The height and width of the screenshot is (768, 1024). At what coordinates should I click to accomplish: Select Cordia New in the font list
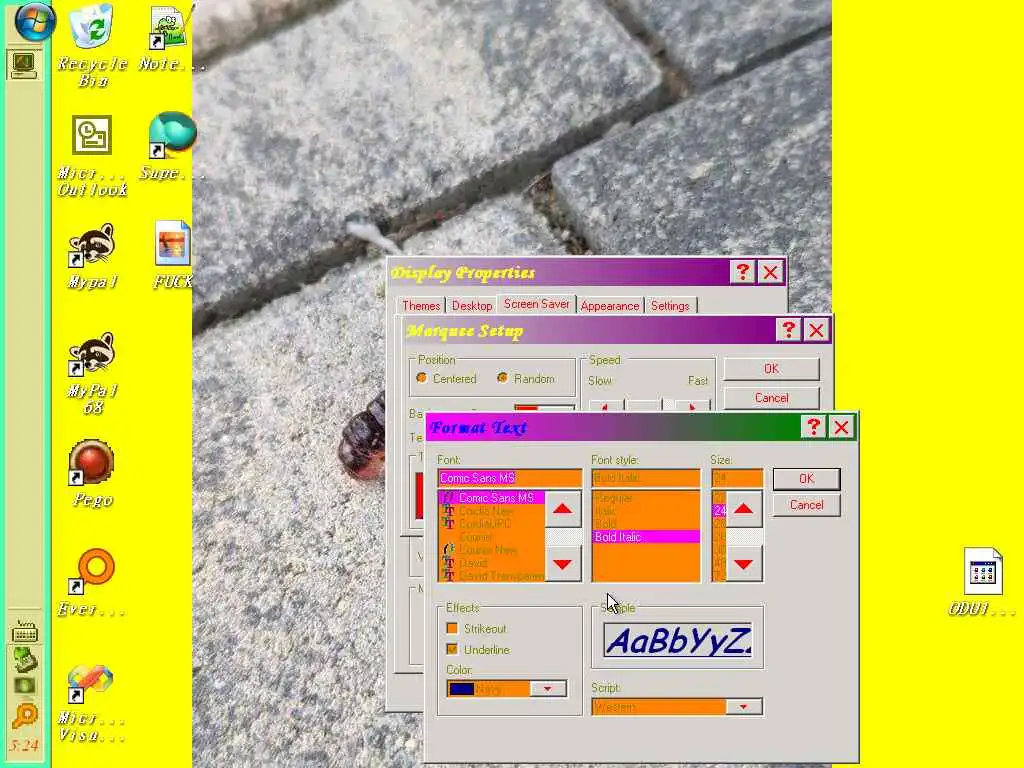[491, 511]
